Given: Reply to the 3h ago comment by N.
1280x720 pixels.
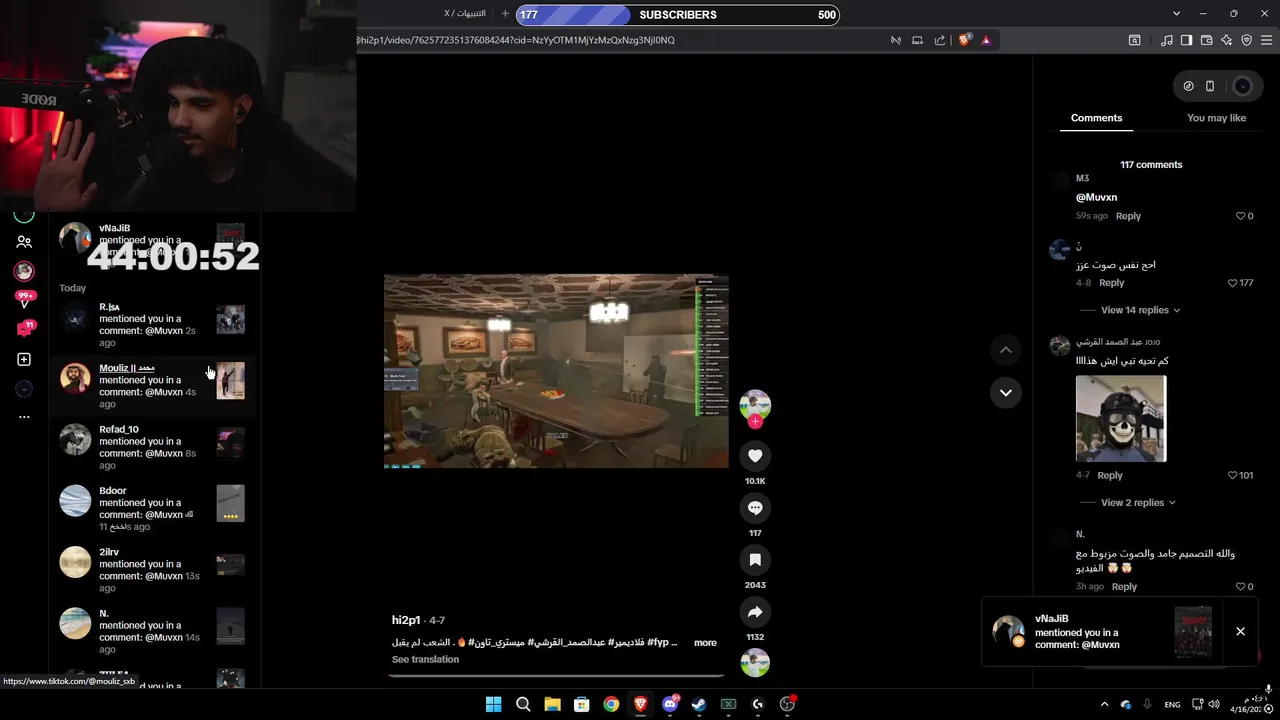Looking at the screenshot, I should pyautogui.click(x=1124, y=587).
